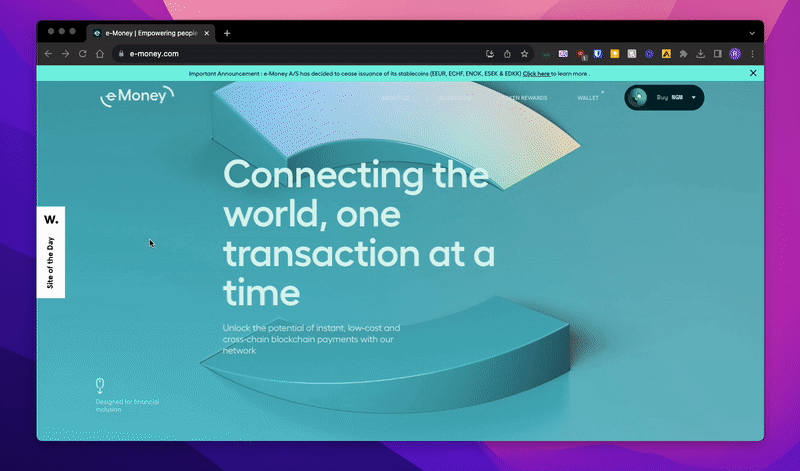Expand the tab search chevron

pyautogui.click(x=752, y=33)
